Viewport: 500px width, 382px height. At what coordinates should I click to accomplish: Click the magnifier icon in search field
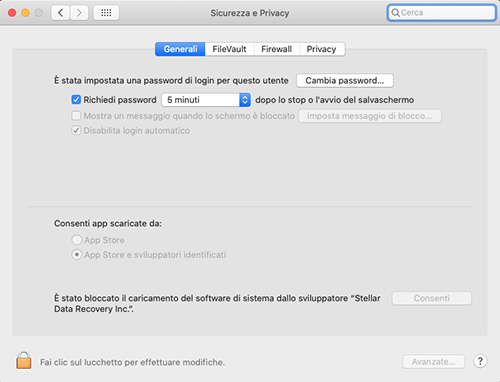coord(395,13)
